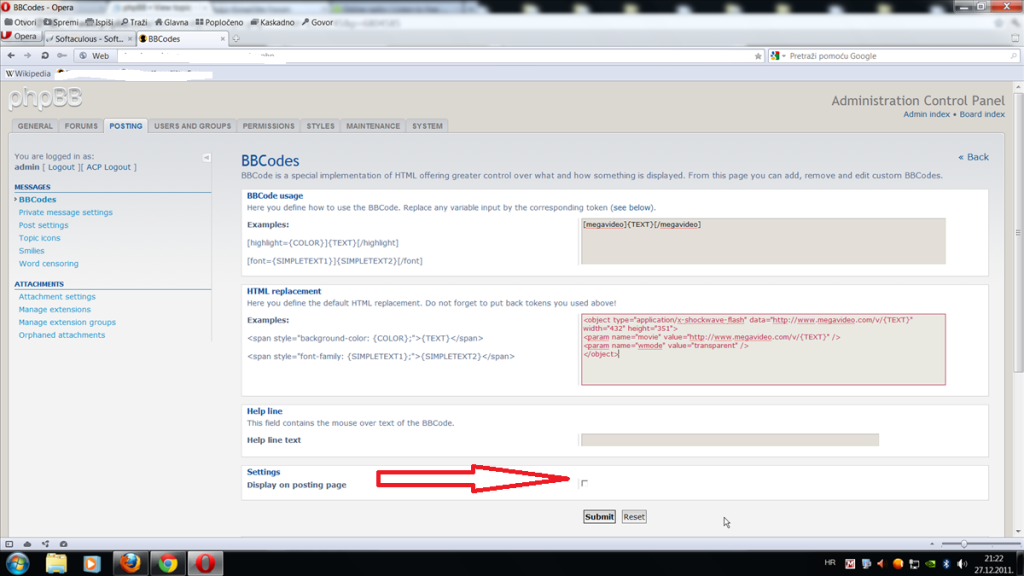Go forward with the browser forward arrow
This screenshot has height=576, width=1024.
(x=27, y=56)
